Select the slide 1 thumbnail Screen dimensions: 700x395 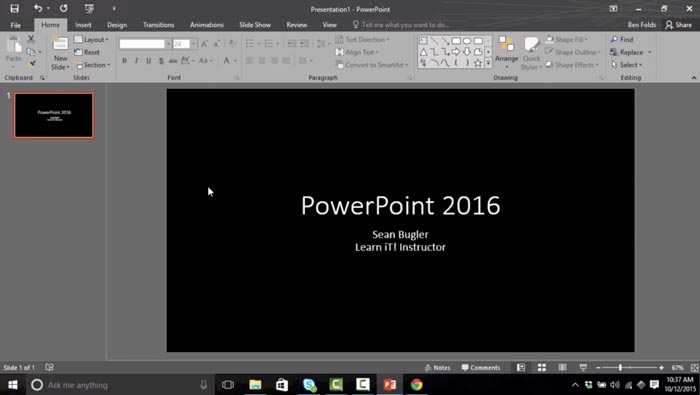click(54, 116)
